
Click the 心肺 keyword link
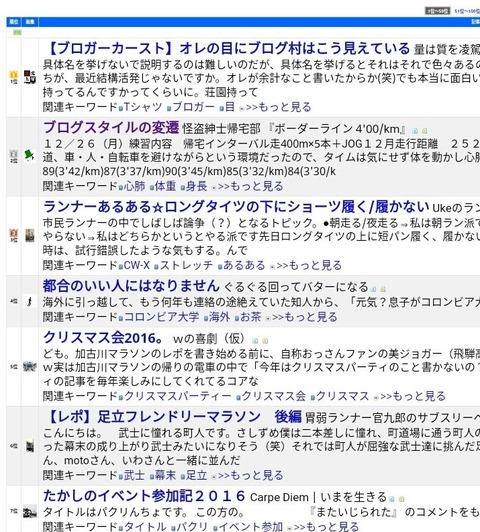pos(135,186)
